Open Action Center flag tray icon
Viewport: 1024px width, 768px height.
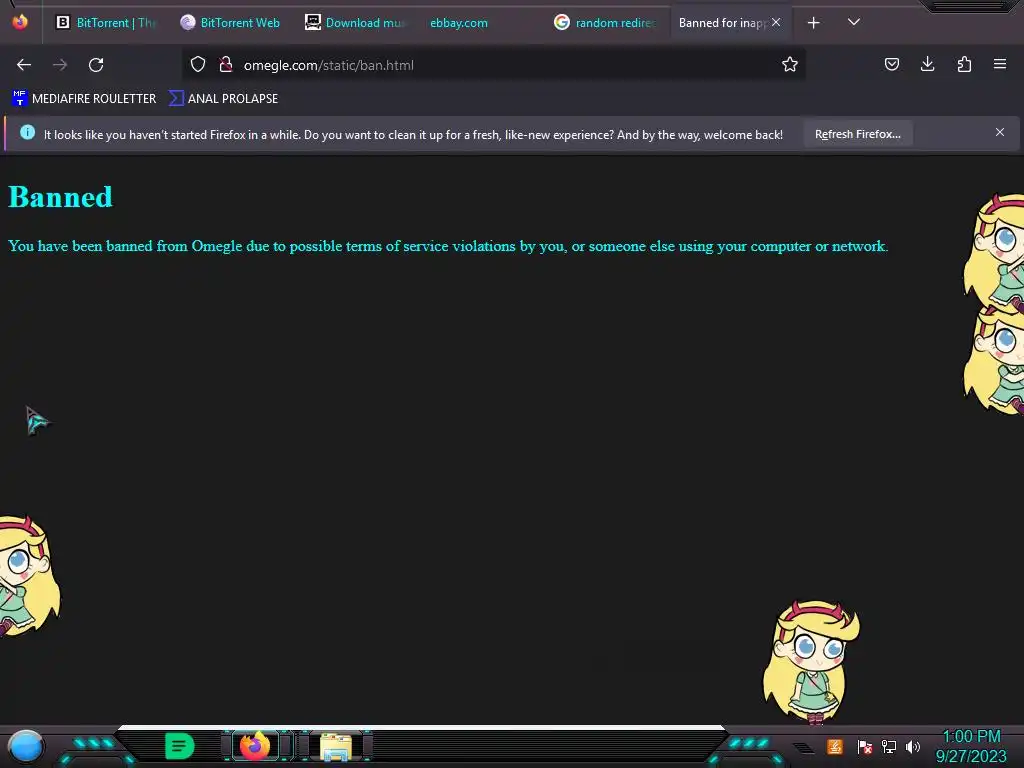(865, 746)
